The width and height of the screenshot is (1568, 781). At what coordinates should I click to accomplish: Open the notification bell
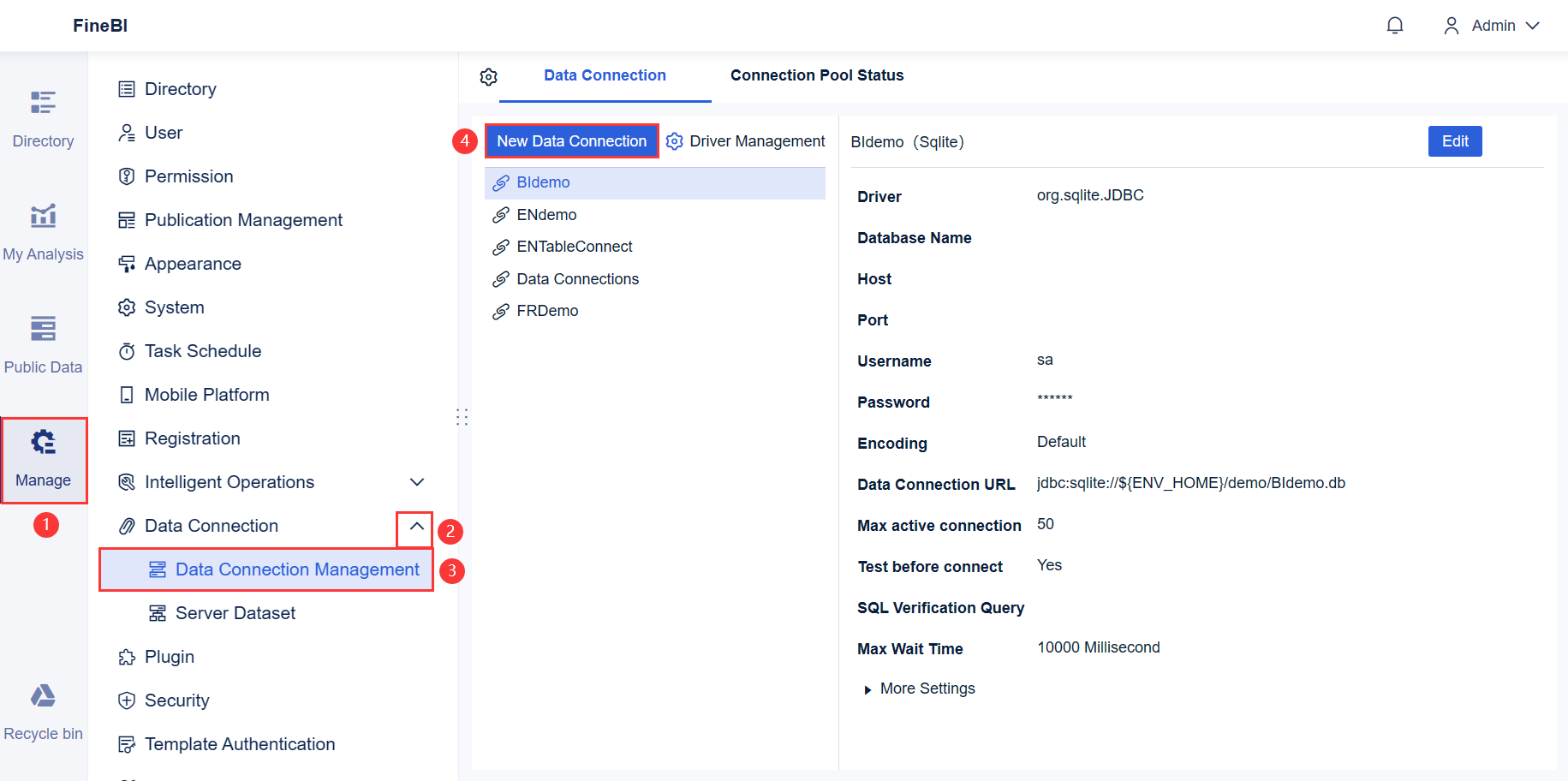point(1394,25)
